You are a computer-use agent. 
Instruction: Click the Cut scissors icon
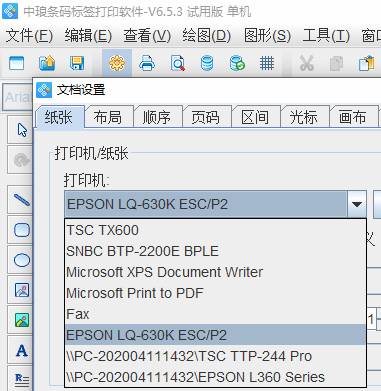[x=307, y=63]
